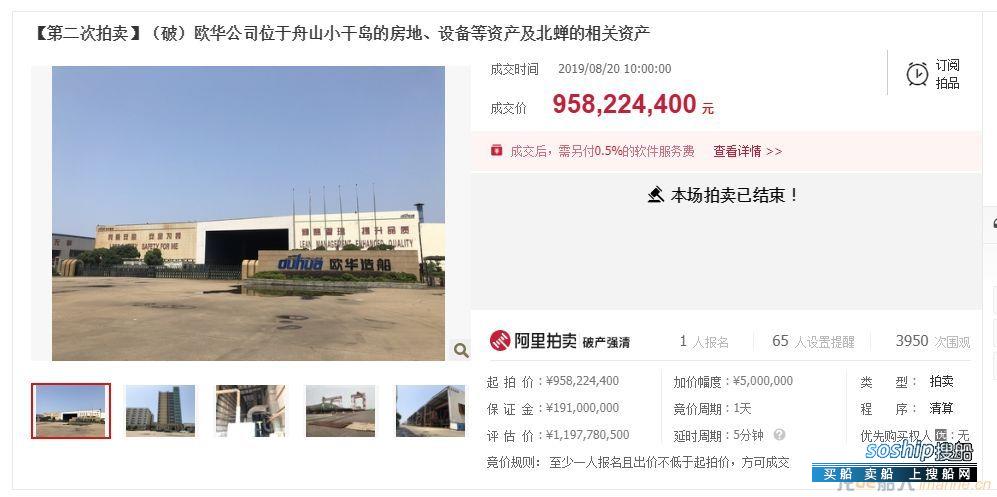Click the 65人设置提醒 reminder count

[x=813, y=341]
